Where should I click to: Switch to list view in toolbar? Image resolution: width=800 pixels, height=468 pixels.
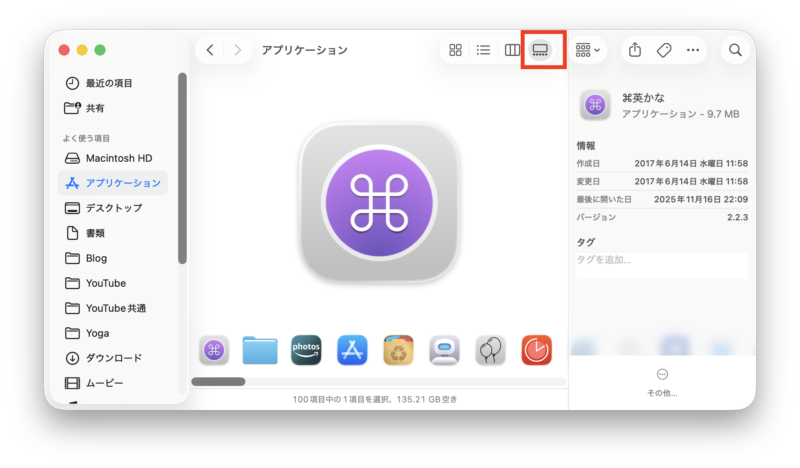click(x=483, y=50)
